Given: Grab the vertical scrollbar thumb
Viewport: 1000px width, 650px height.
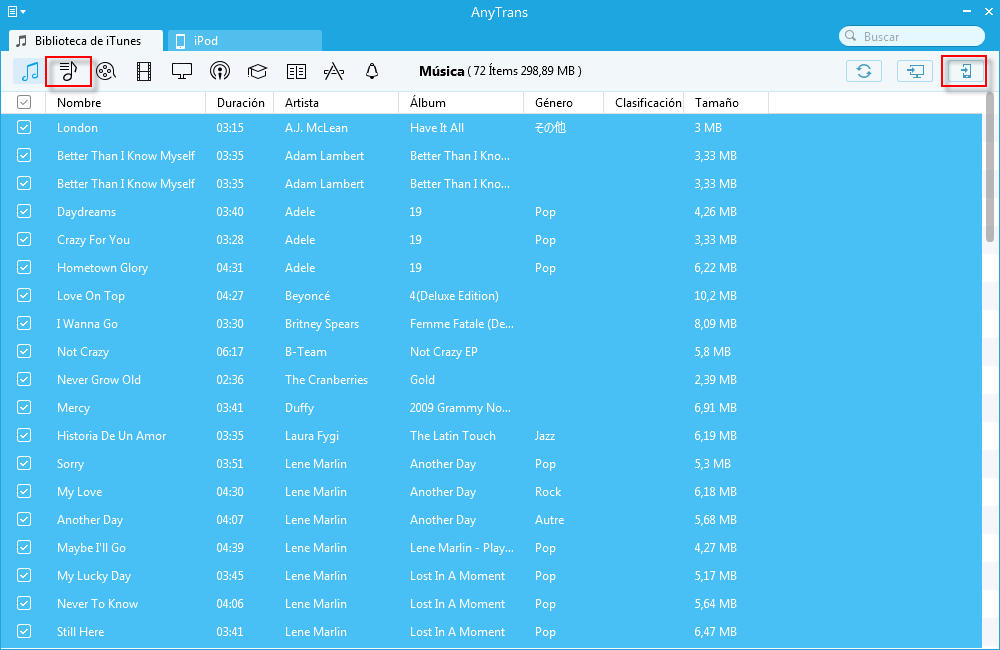Looking at the screenshot, I should tap(990, 167).
